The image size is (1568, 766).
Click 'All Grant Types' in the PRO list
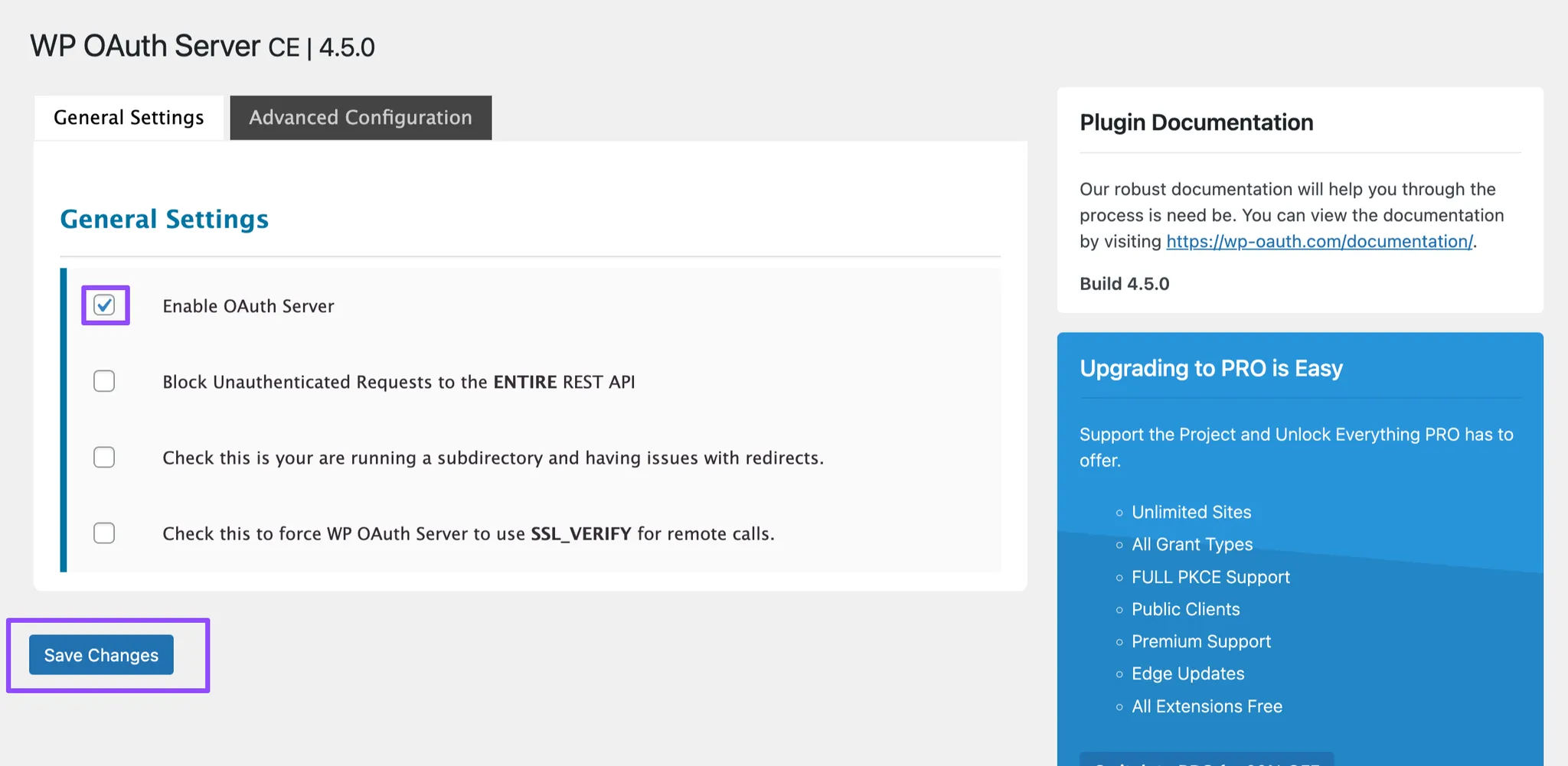(x=1192, y=544)
